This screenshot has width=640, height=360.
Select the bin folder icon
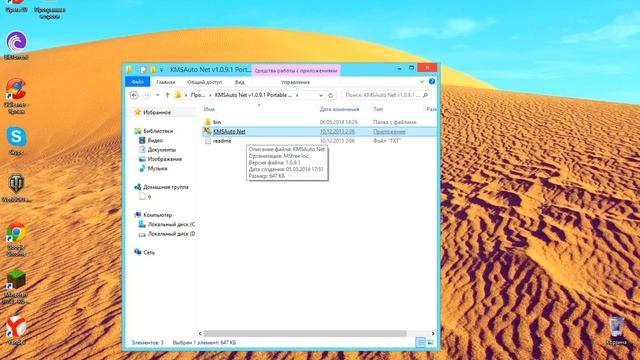pos(208,122)
